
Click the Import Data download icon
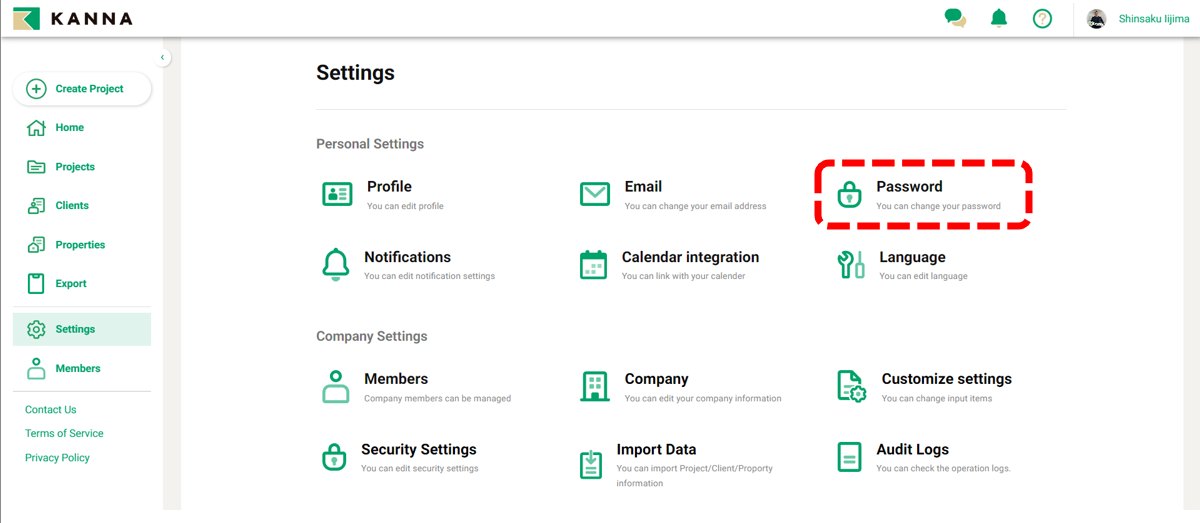coord(592,464)
